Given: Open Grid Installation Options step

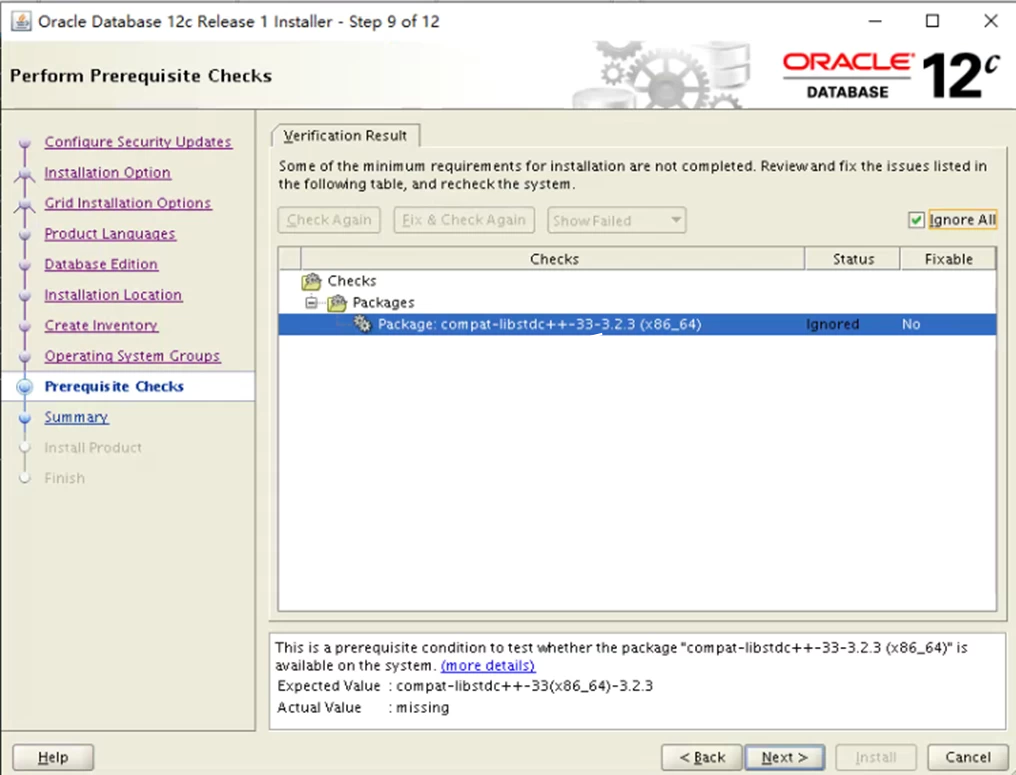Looking at the screenshot, I should 128,203.
